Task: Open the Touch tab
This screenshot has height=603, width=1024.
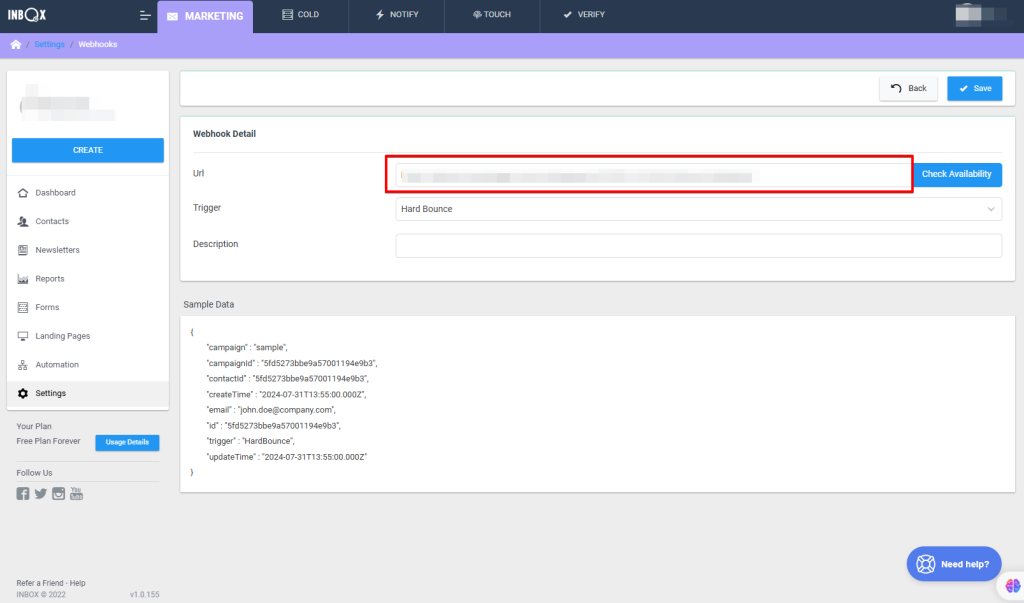Action: [x=490, y=16]
